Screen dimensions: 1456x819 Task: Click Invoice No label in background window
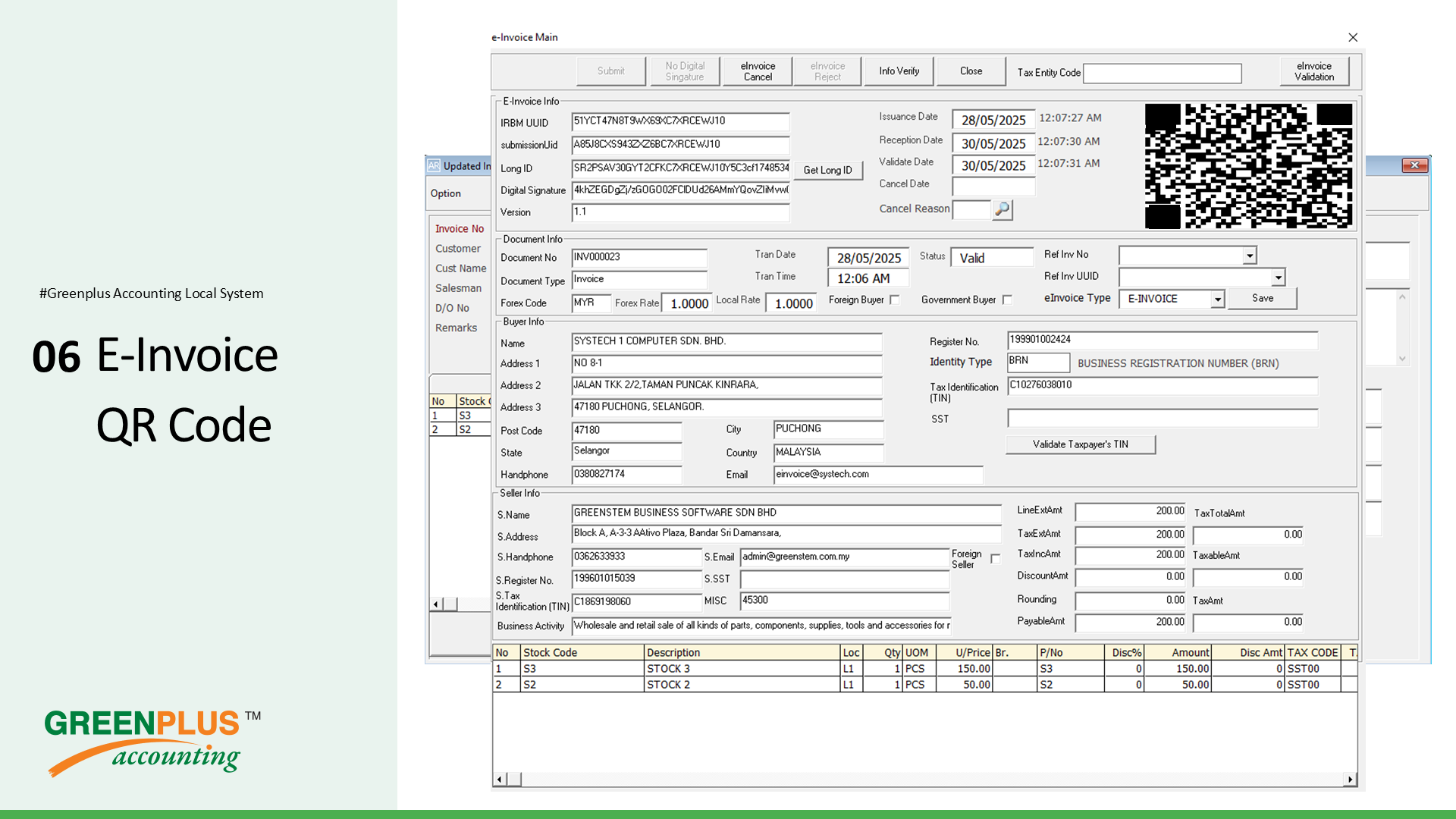tap(460, 229)
